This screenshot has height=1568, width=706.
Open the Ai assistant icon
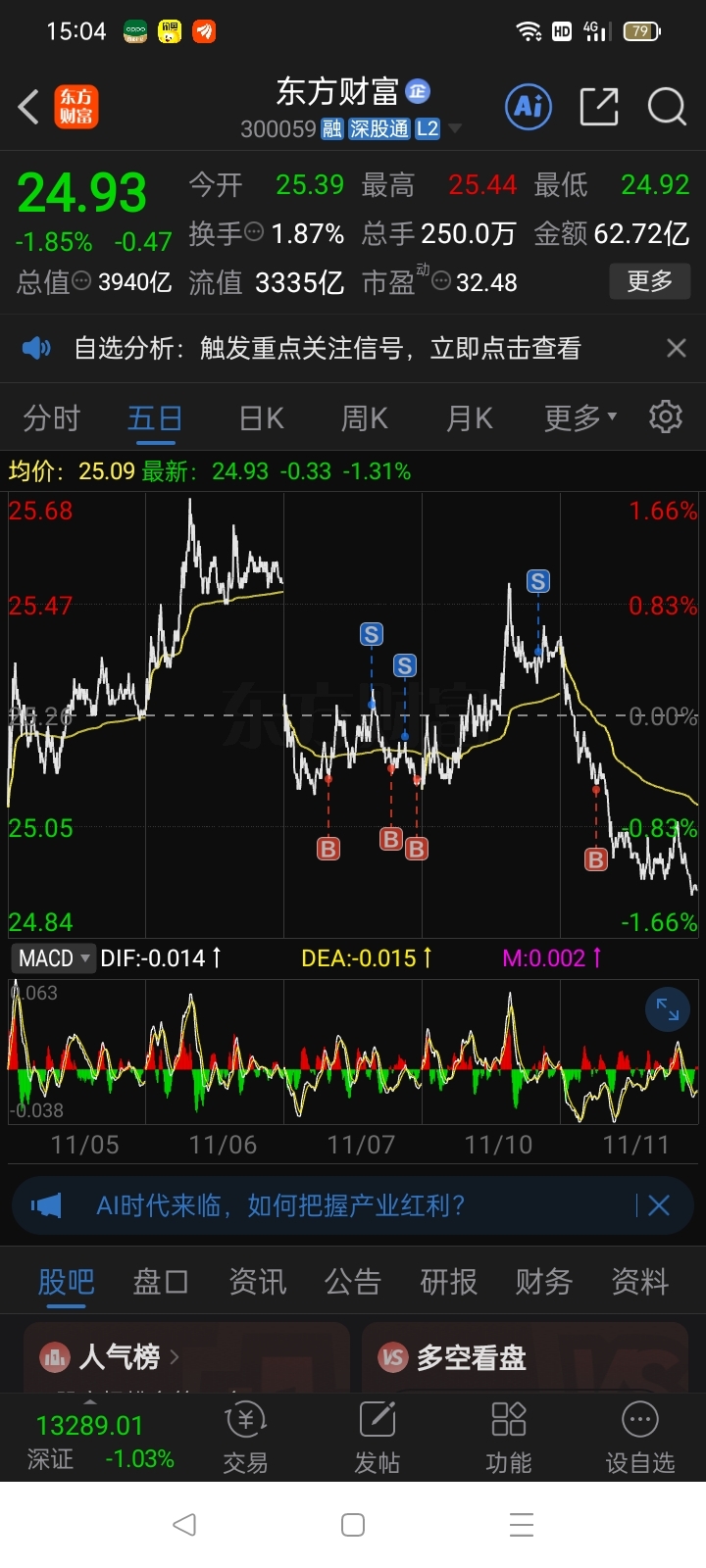tap(529, 106)
